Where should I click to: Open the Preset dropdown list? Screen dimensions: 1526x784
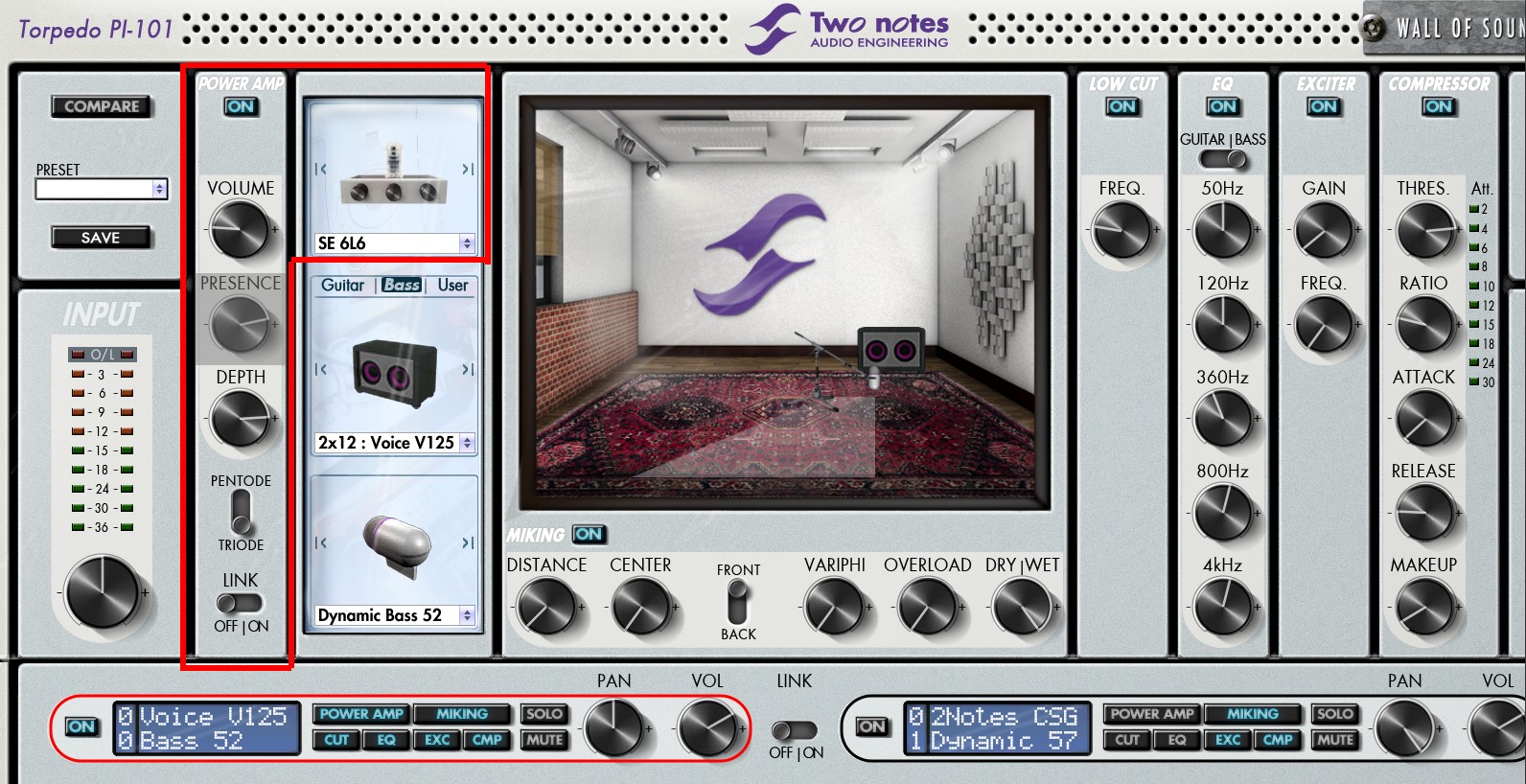pyautogui.click(x=159, y=190)
